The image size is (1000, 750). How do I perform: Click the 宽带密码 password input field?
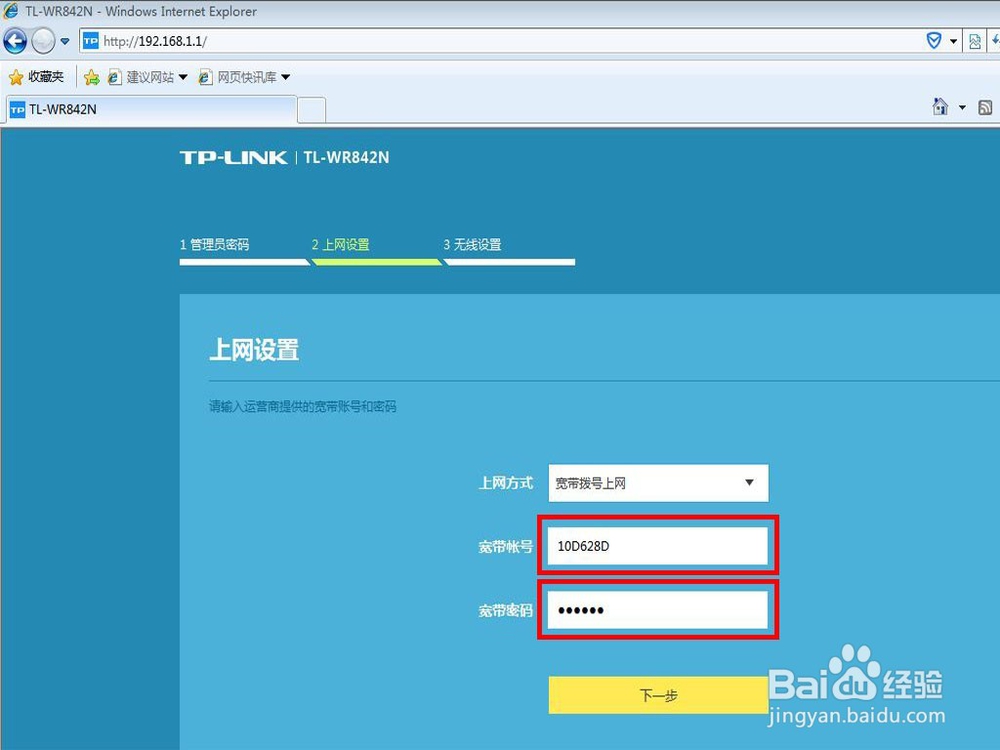pos(658,610)
